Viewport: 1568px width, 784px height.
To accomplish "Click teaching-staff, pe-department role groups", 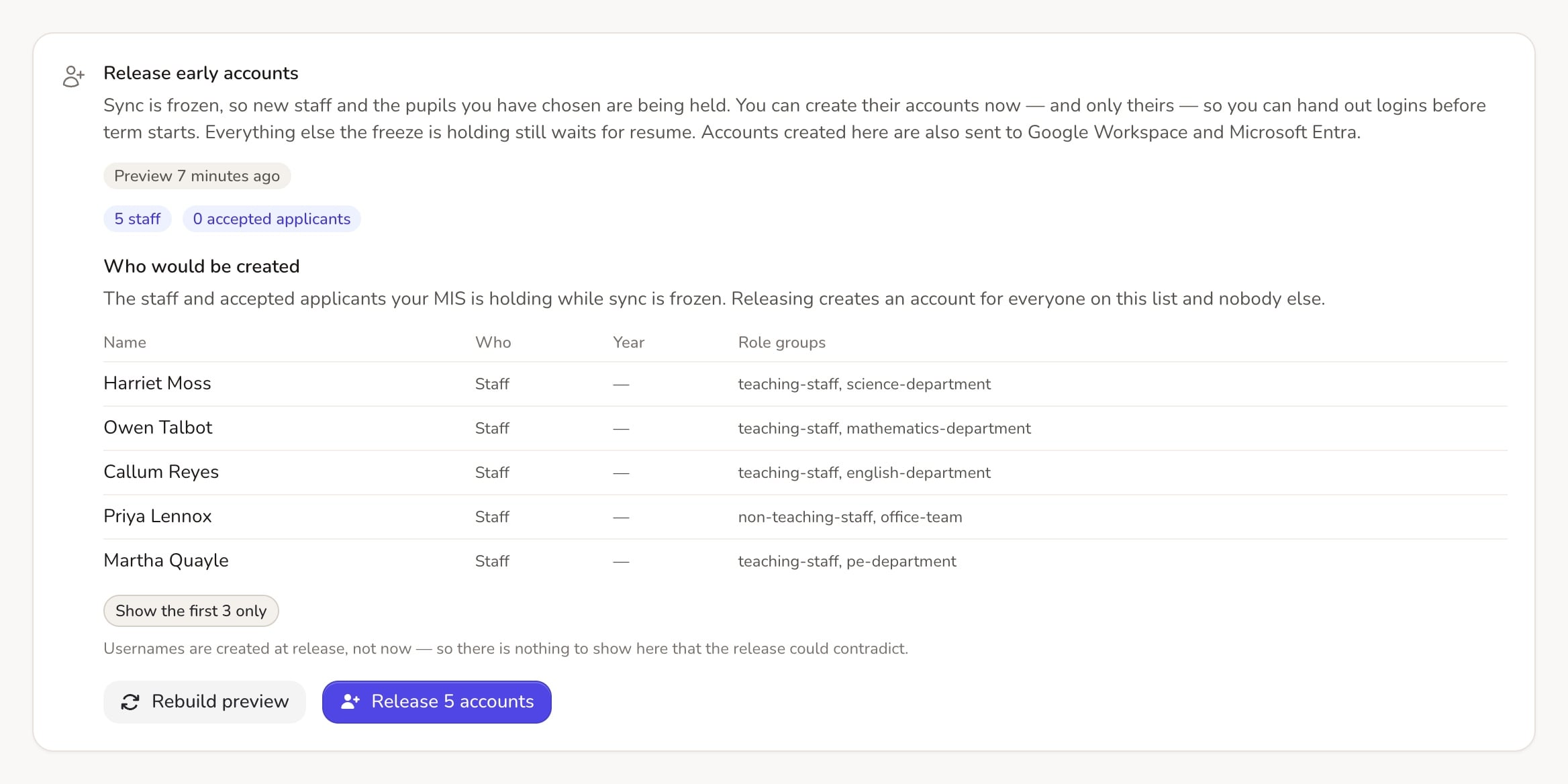I will click(847, 561).
